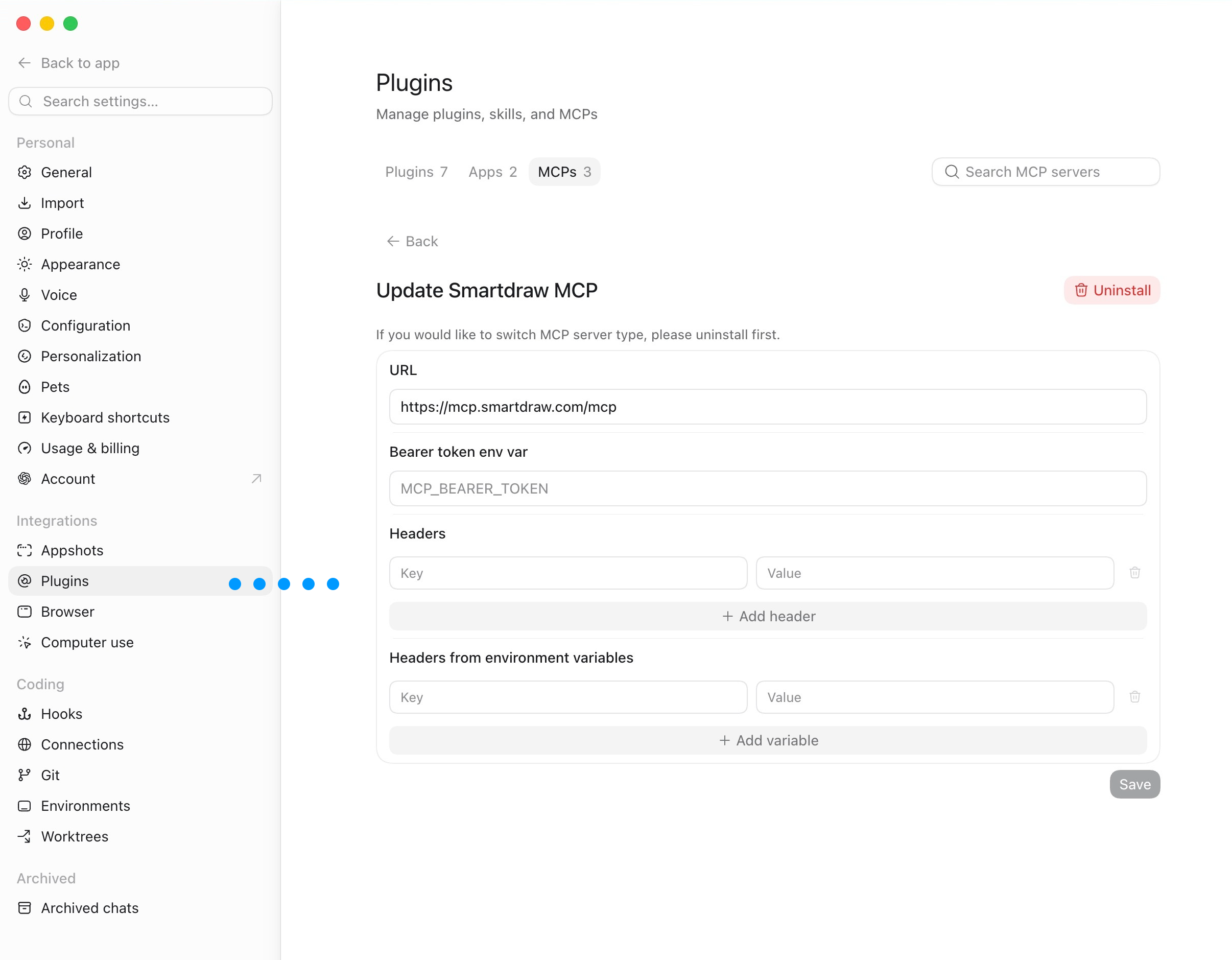1232x960 pixels.
Task: Click the Add header button
Action: (x=768, y=616)
